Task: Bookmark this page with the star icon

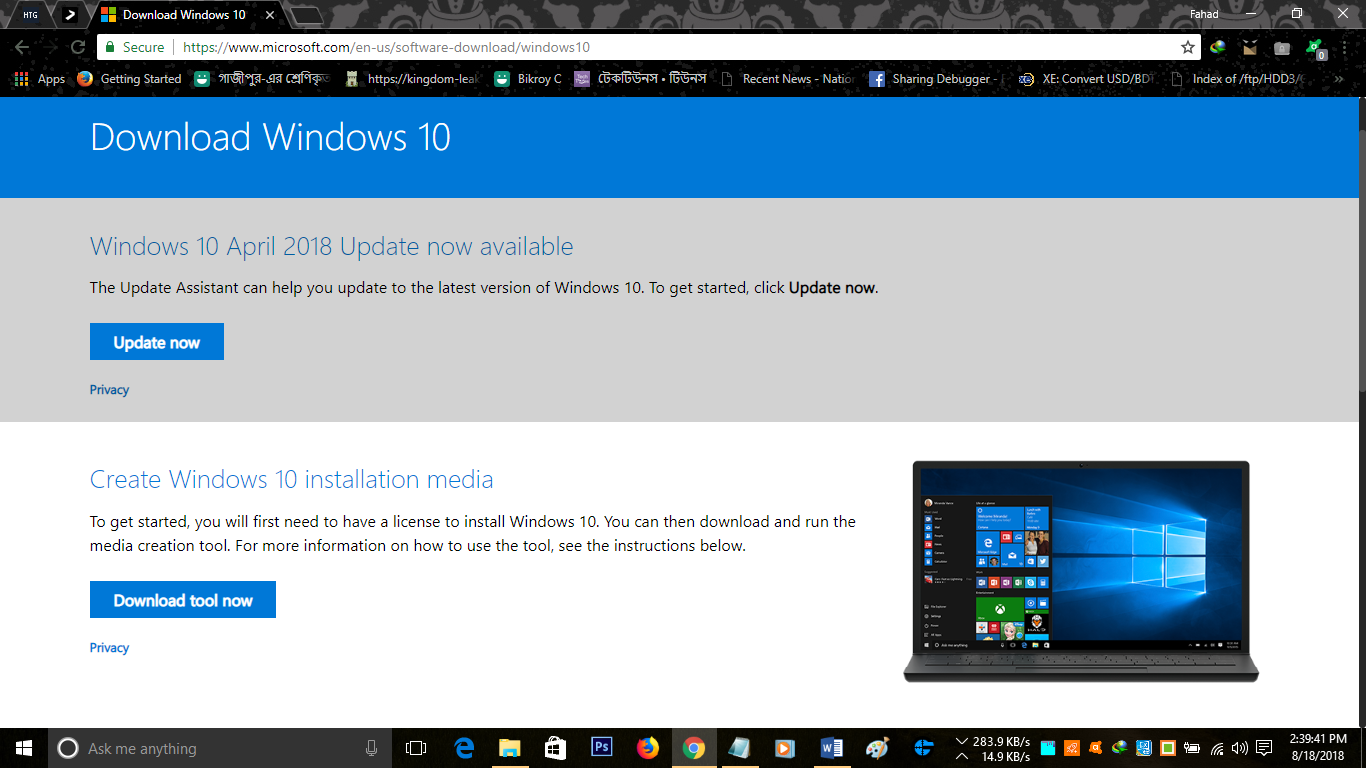Action: pos(1188,47)
